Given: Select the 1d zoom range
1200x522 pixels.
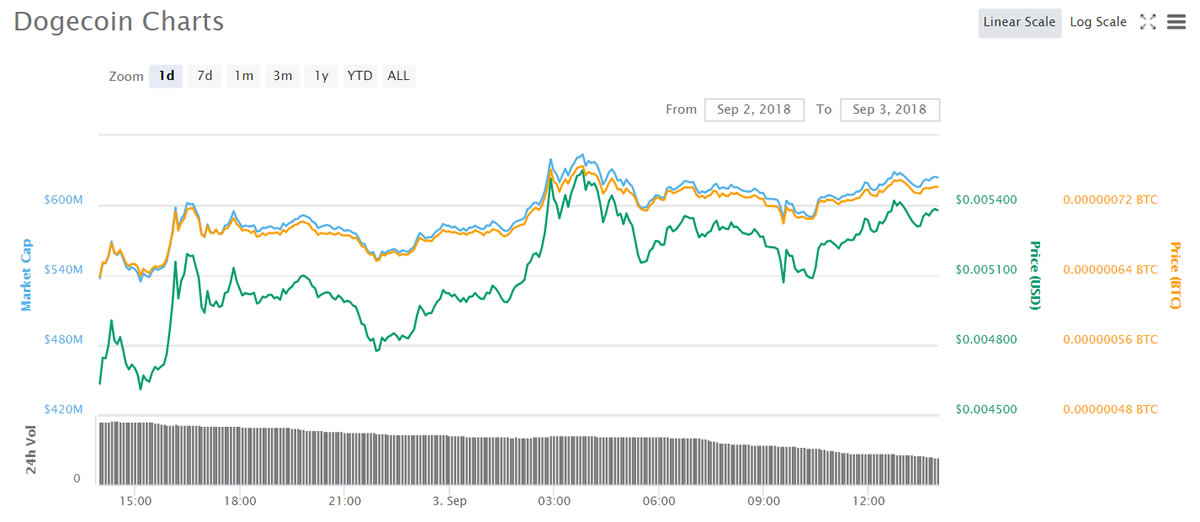Looking at the screenshot, I should click(x=166, y=76).
